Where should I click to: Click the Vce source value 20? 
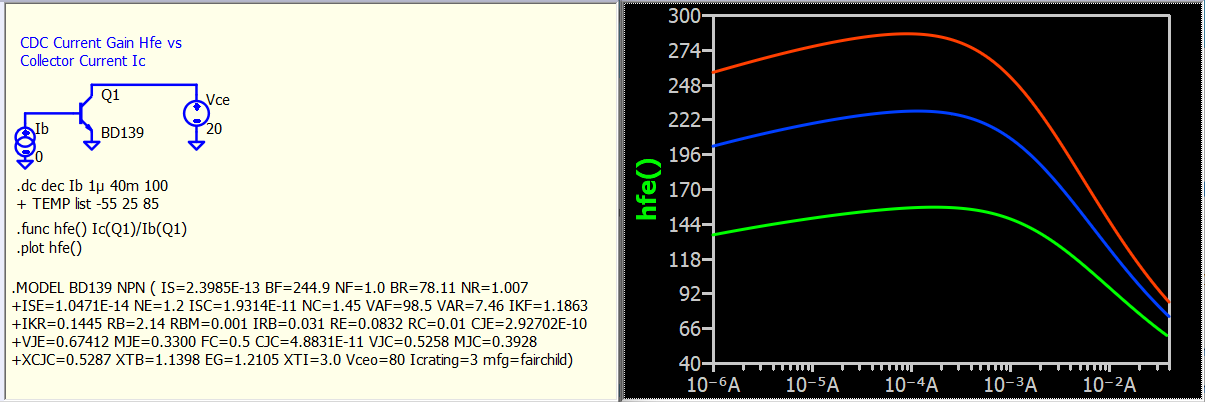click(x=214, y=129)
